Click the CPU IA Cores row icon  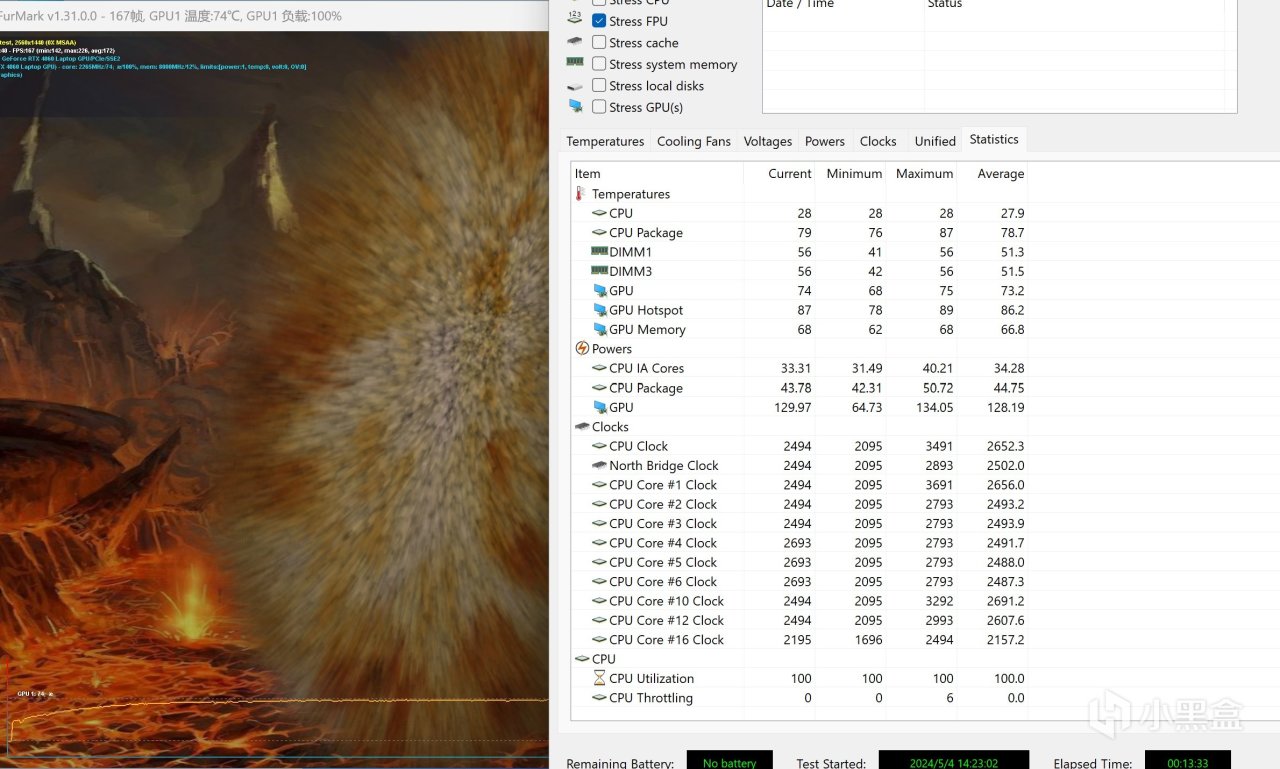[x=599, y=368]
